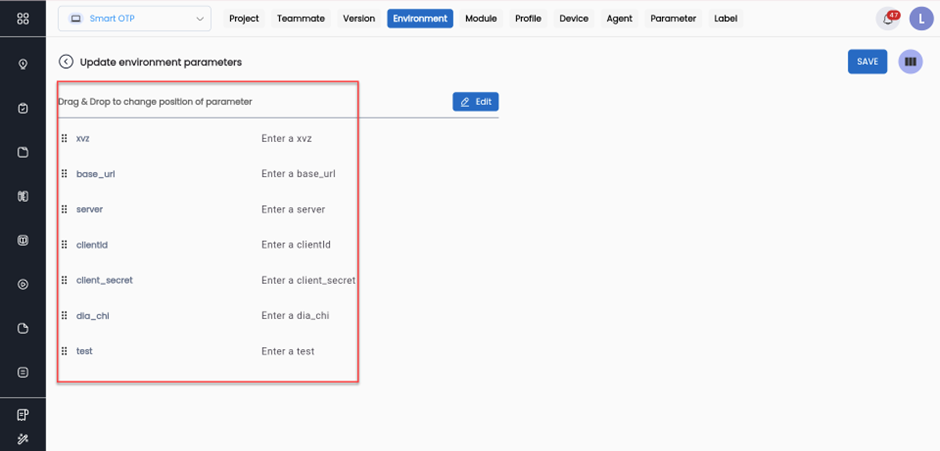Open the Parameter tab

[x=672, y=19]
